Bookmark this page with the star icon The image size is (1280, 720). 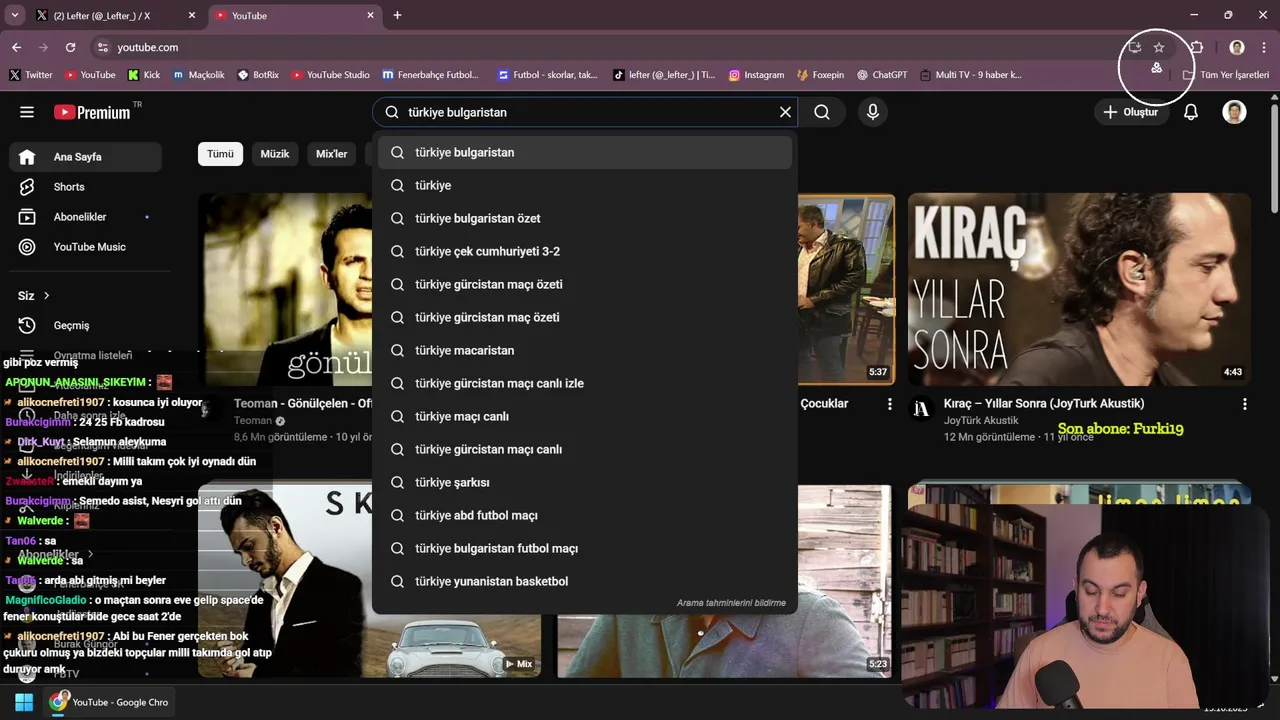pyautogui.click(x=1159, y=47)
